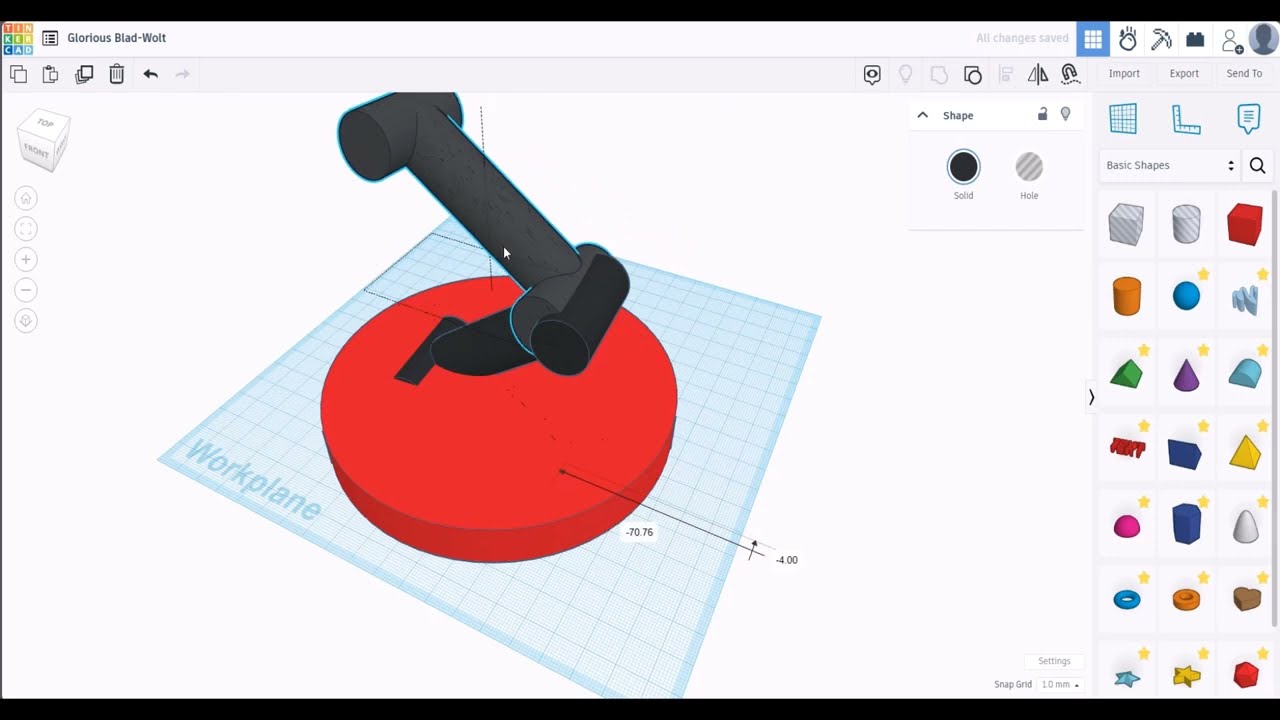Toggle the Cruise magnet tool

tap(1070, 74)
